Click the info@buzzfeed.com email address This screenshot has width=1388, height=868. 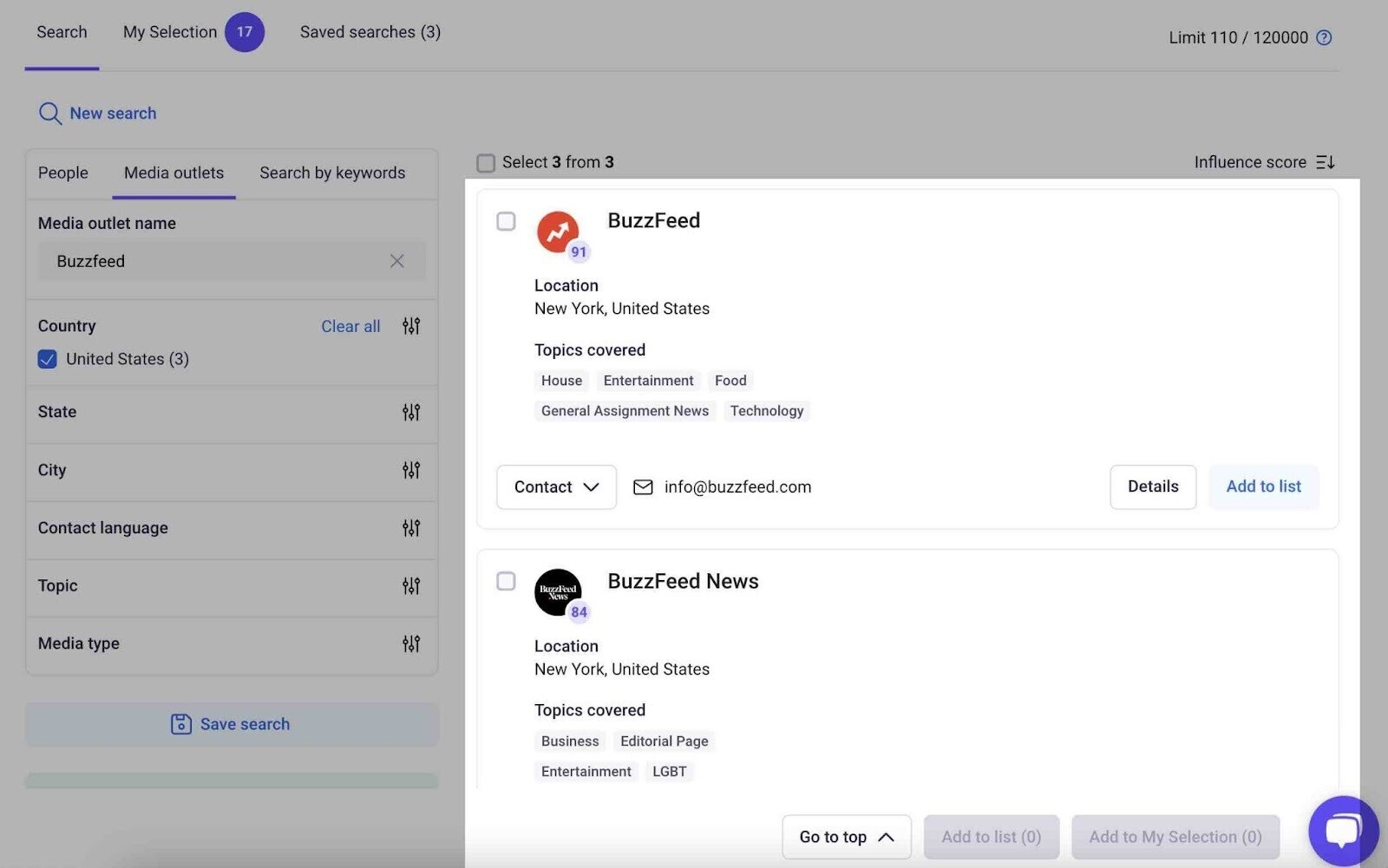(x=738, y=487)
